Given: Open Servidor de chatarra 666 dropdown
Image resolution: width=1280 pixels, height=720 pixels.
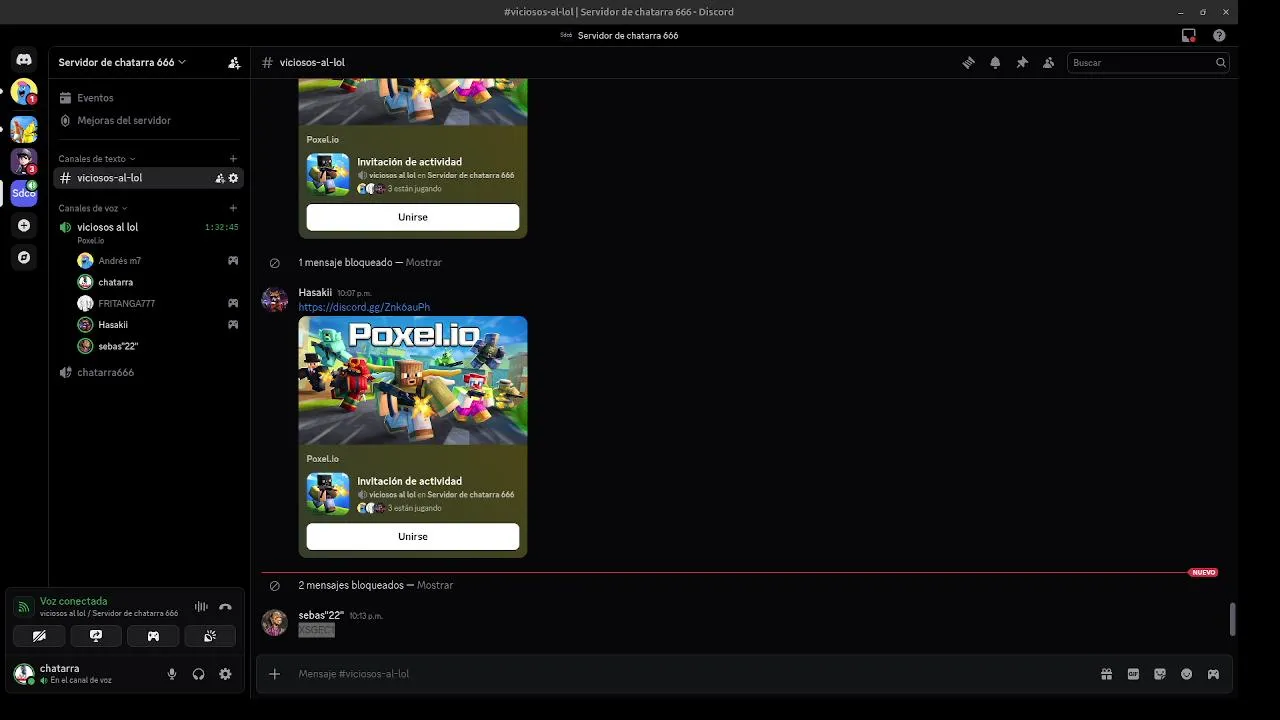Looking at the screenshot, I should pyautogui.click(x=122, y=62).
